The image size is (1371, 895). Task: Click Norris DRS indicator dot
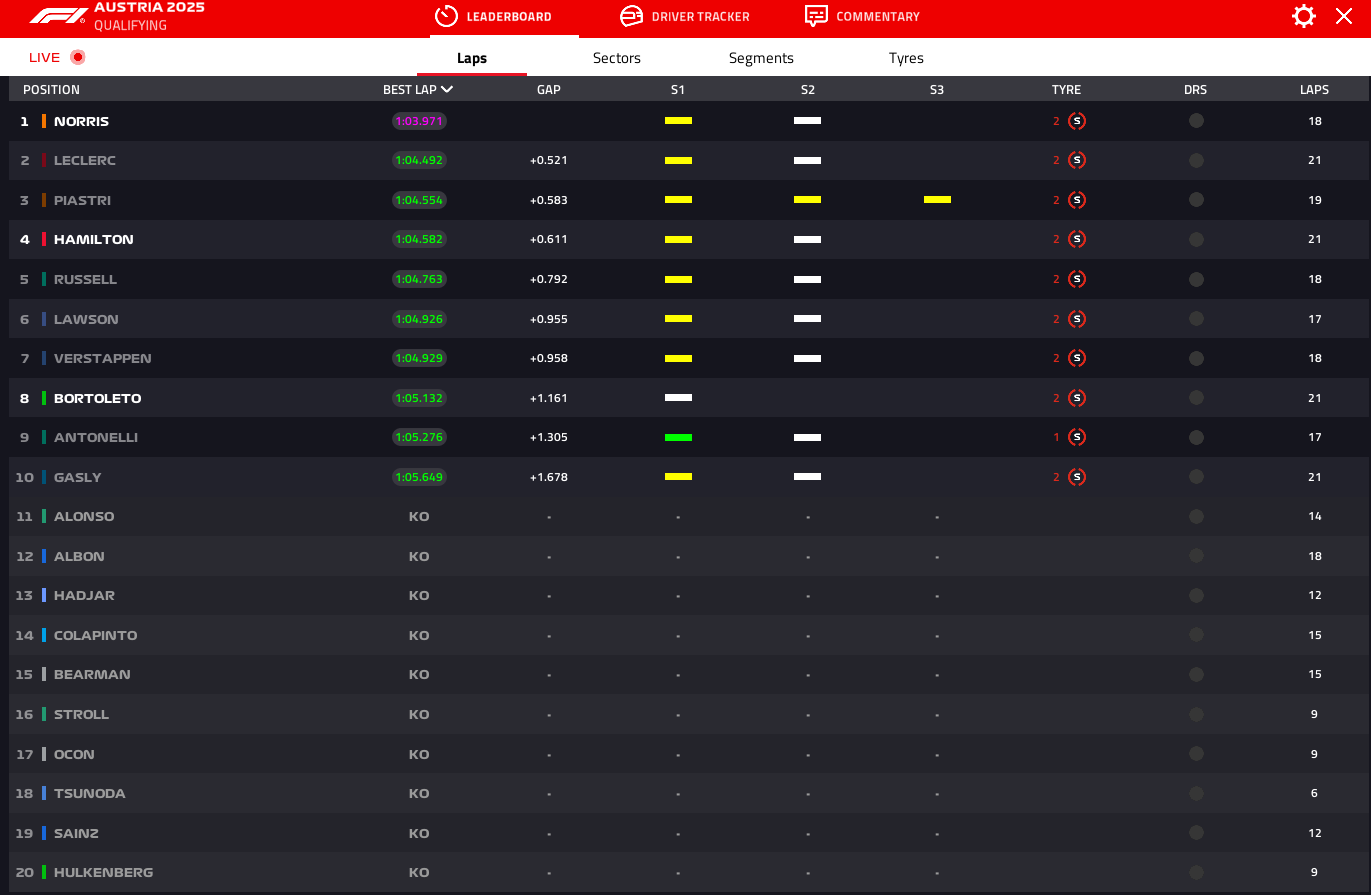[1196, 121]
